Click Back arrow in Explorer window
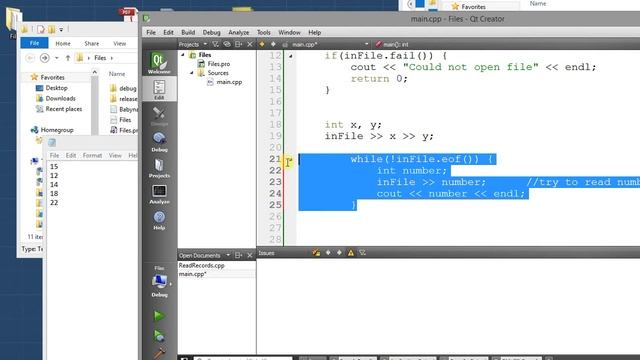 [x=29, y=58]
